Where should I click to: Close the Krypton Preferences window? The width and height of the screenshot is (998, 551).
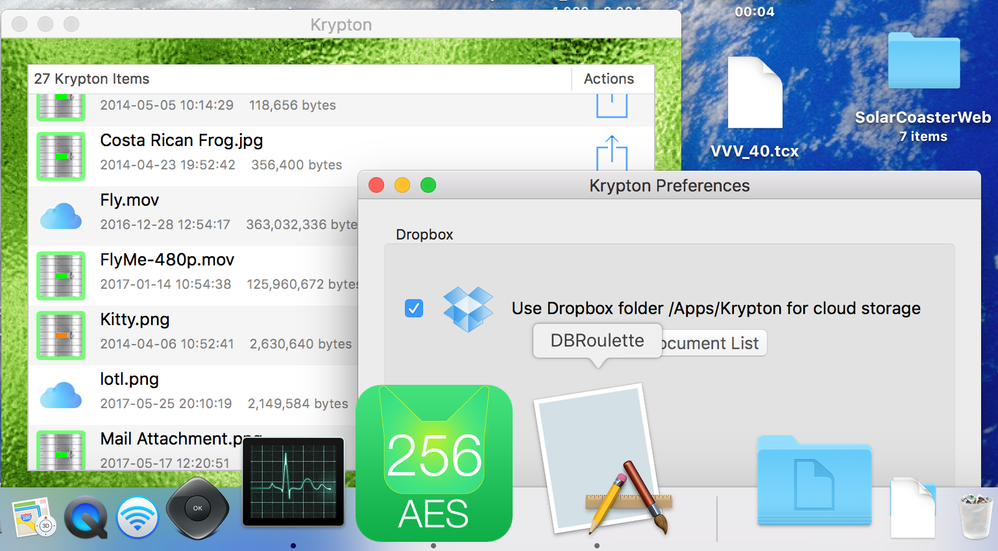tap(376, 185)
